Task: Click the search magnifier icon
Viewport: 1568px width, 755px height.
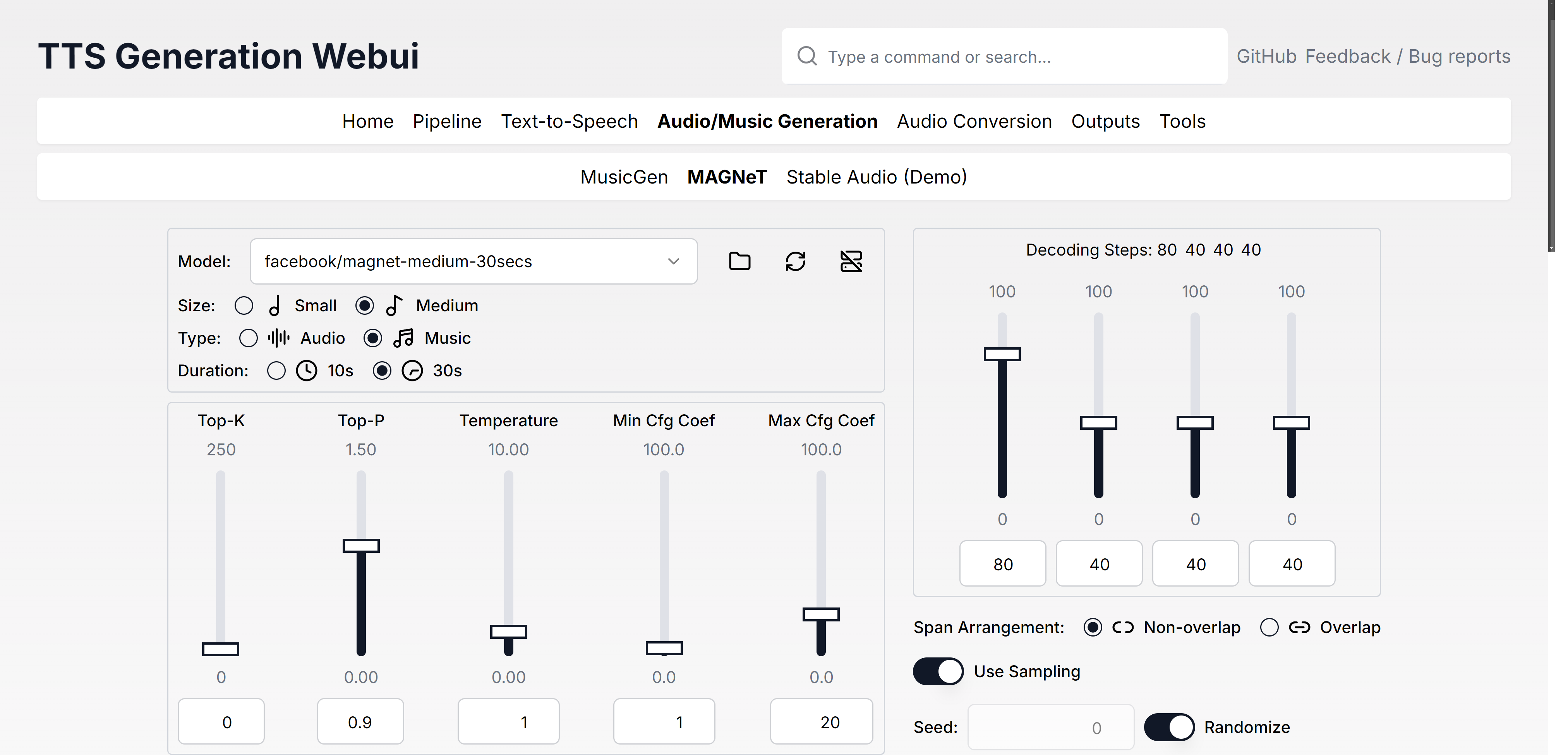Action: pos(806,56)
